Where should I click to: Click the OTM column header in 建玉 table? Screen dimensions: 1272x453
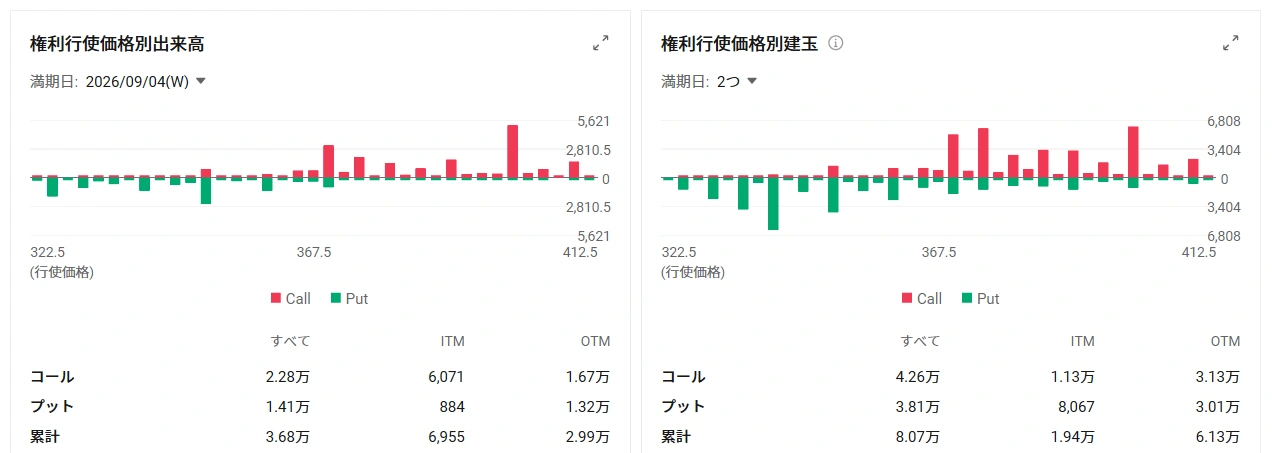click(1225, 341)
